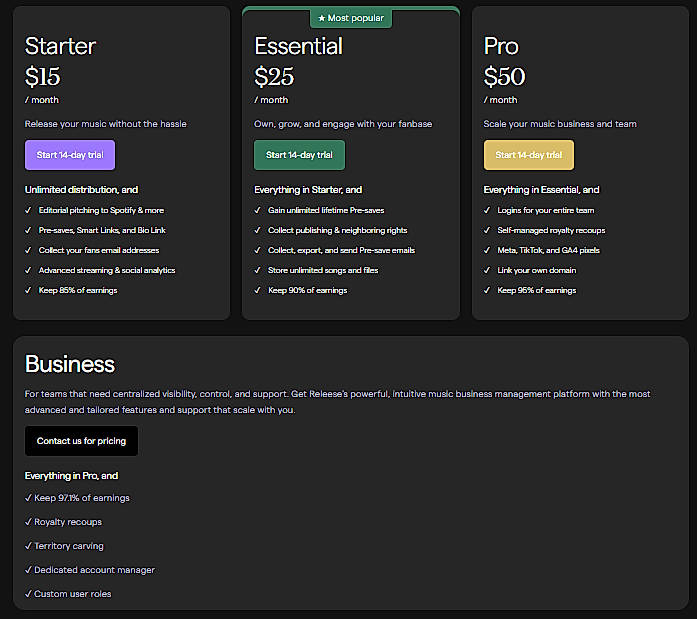Image resolution: width=697 pixels, height=619 pixels.
Task: Start the Pro plan 14-day trial
Action: coord(529,155)
